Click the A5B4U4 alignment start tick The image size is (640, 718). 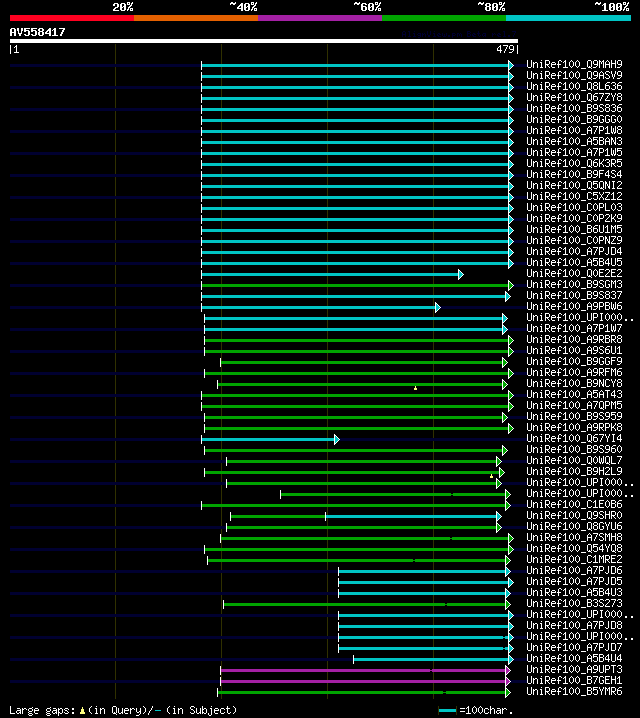tap(353, 659)
